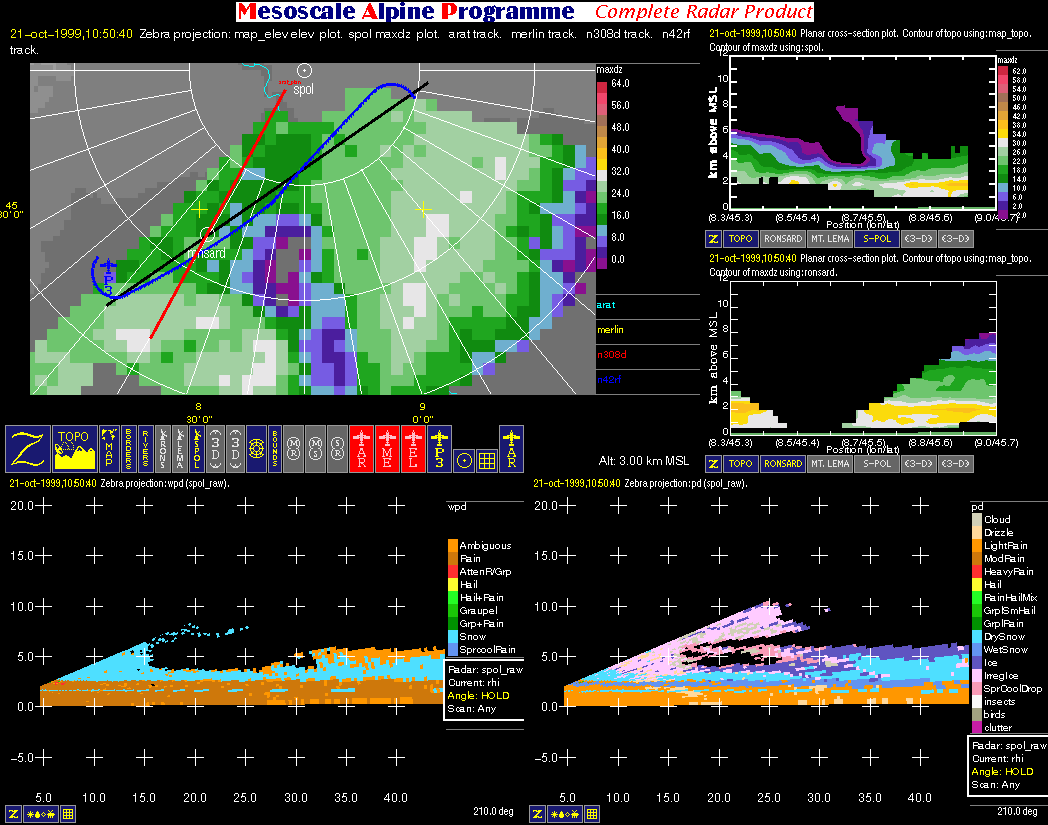Toggle S-POL in the lower cross-section toolbar
Image resolution: width=1048 pixels, height=825 pixels.
(875, 463)
